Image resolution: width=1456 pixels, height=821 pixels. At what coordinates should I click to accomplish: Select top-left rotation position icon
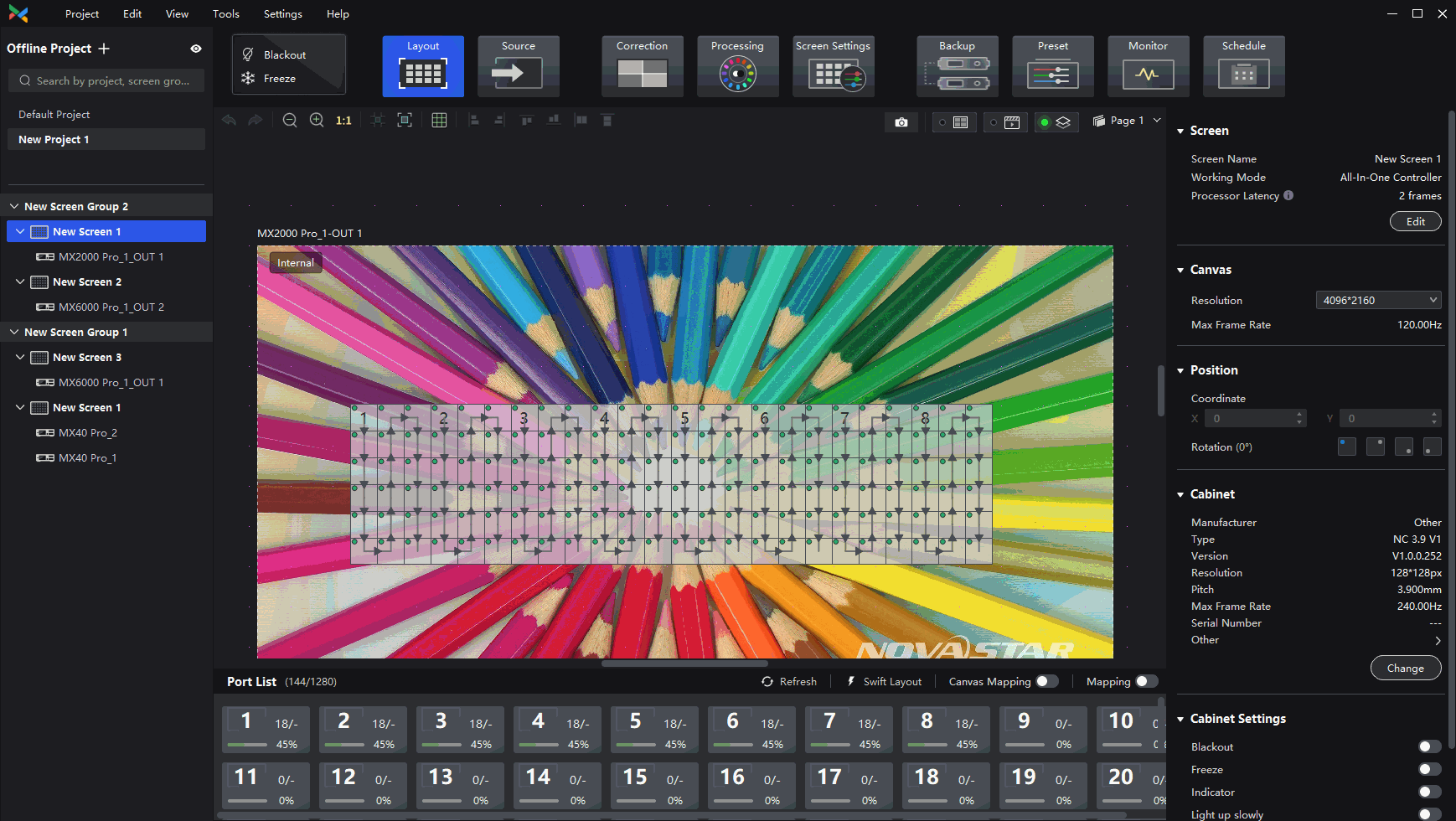(1347, 447)
